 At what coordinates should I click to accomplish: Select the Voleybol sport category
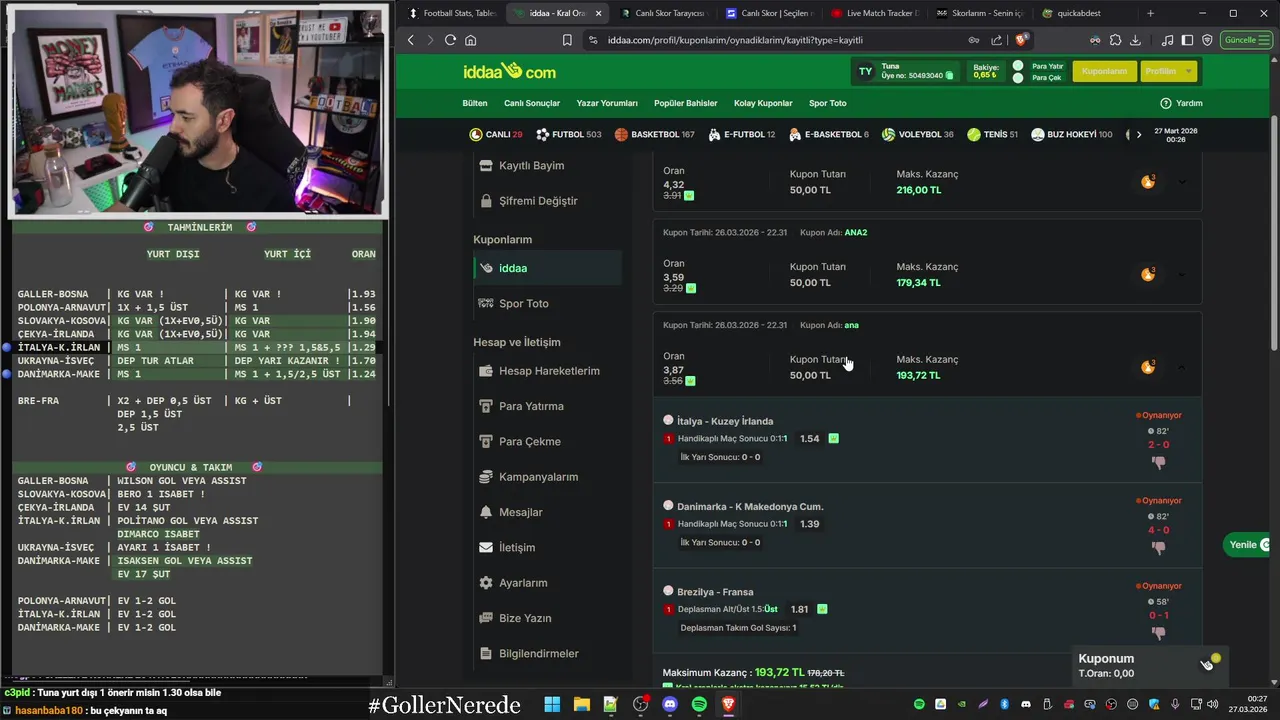(918, 134)
